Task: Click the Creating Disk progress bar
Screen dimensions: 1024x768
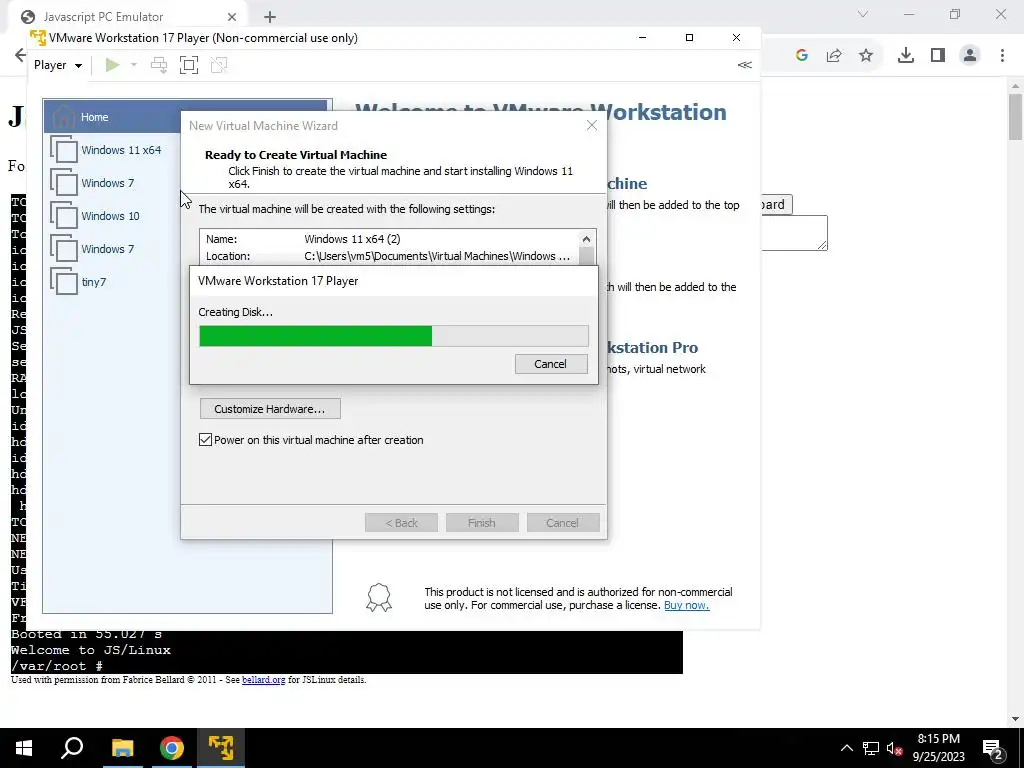Action: click(x=394, y=336)
